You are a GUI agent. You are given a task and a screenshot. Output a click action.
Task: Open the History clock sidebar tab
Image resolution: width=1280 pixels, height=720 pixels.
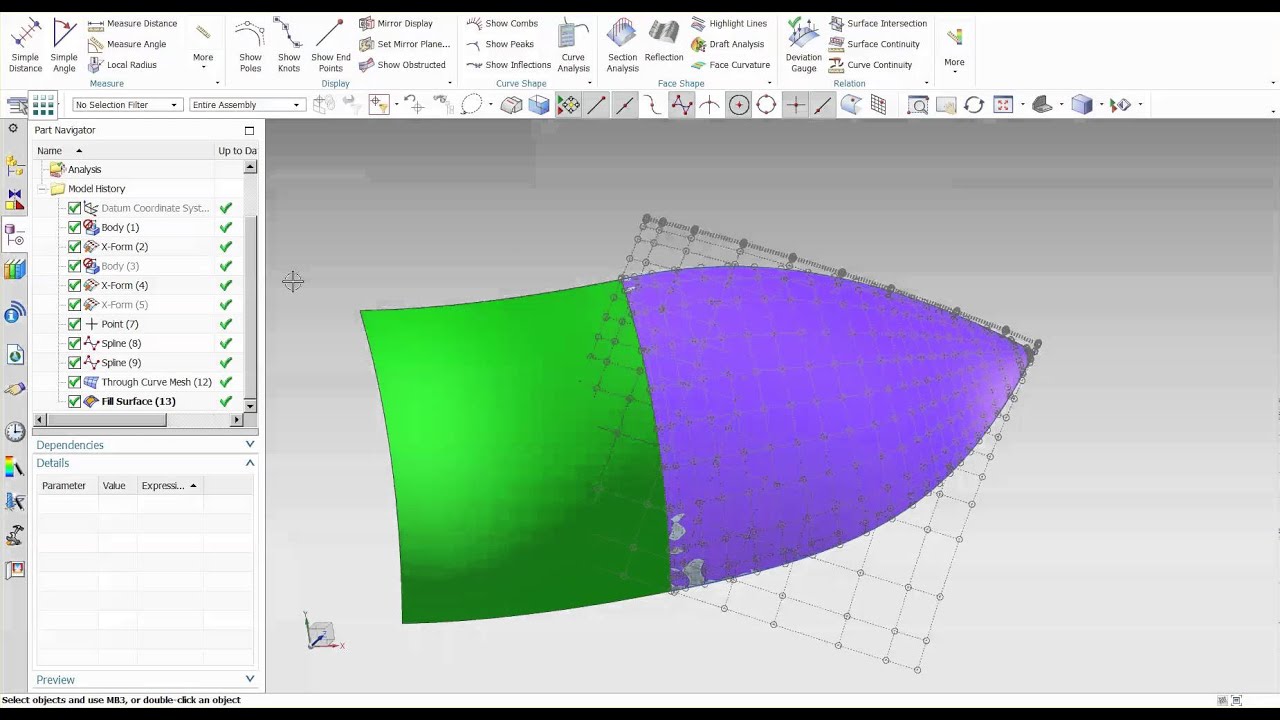click(15, 432)
